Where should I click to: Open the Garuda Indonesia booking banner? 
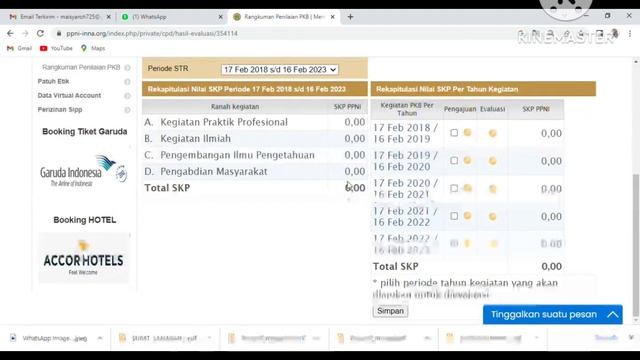point(84,171)
